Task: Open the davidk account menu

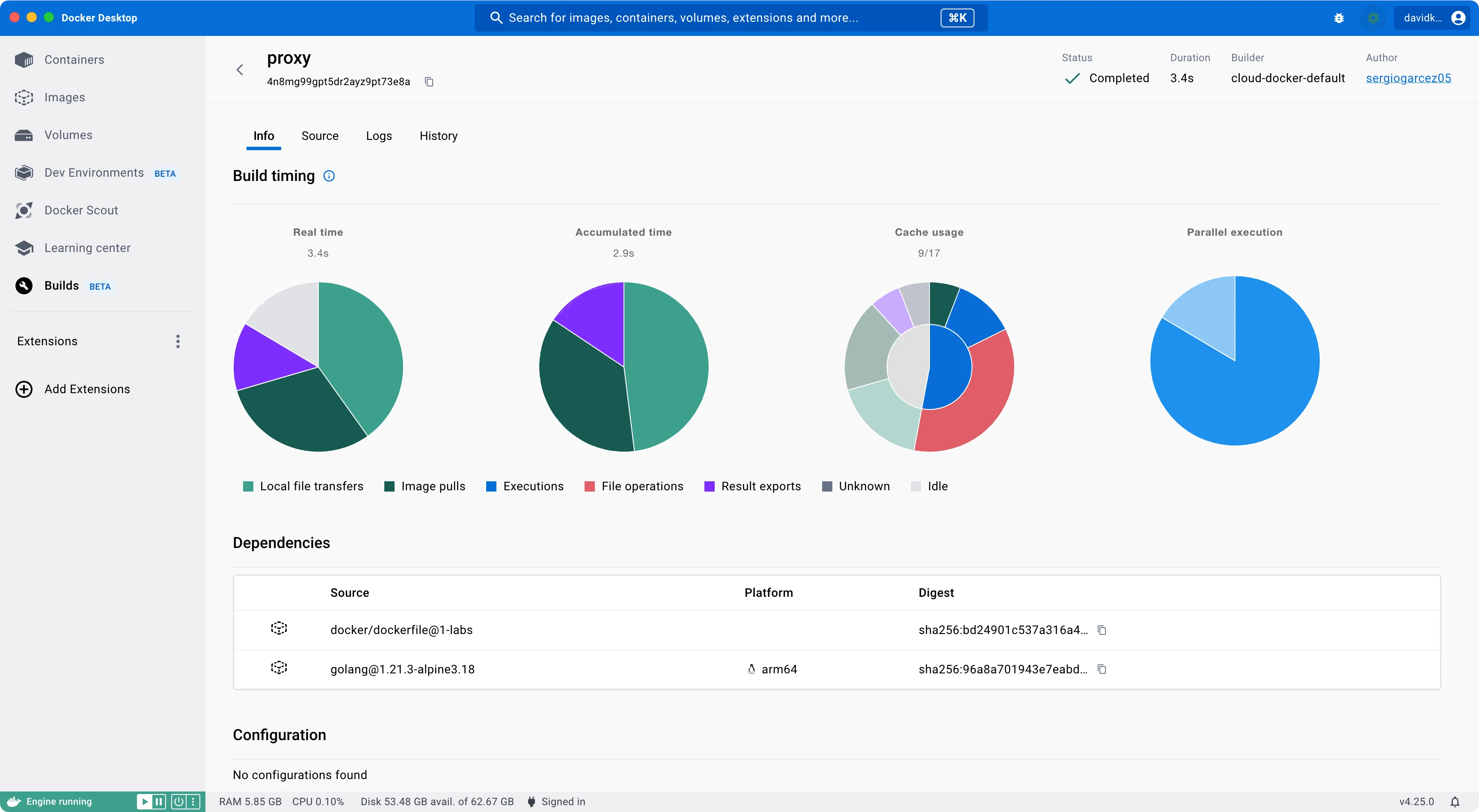Action: 1432,18
